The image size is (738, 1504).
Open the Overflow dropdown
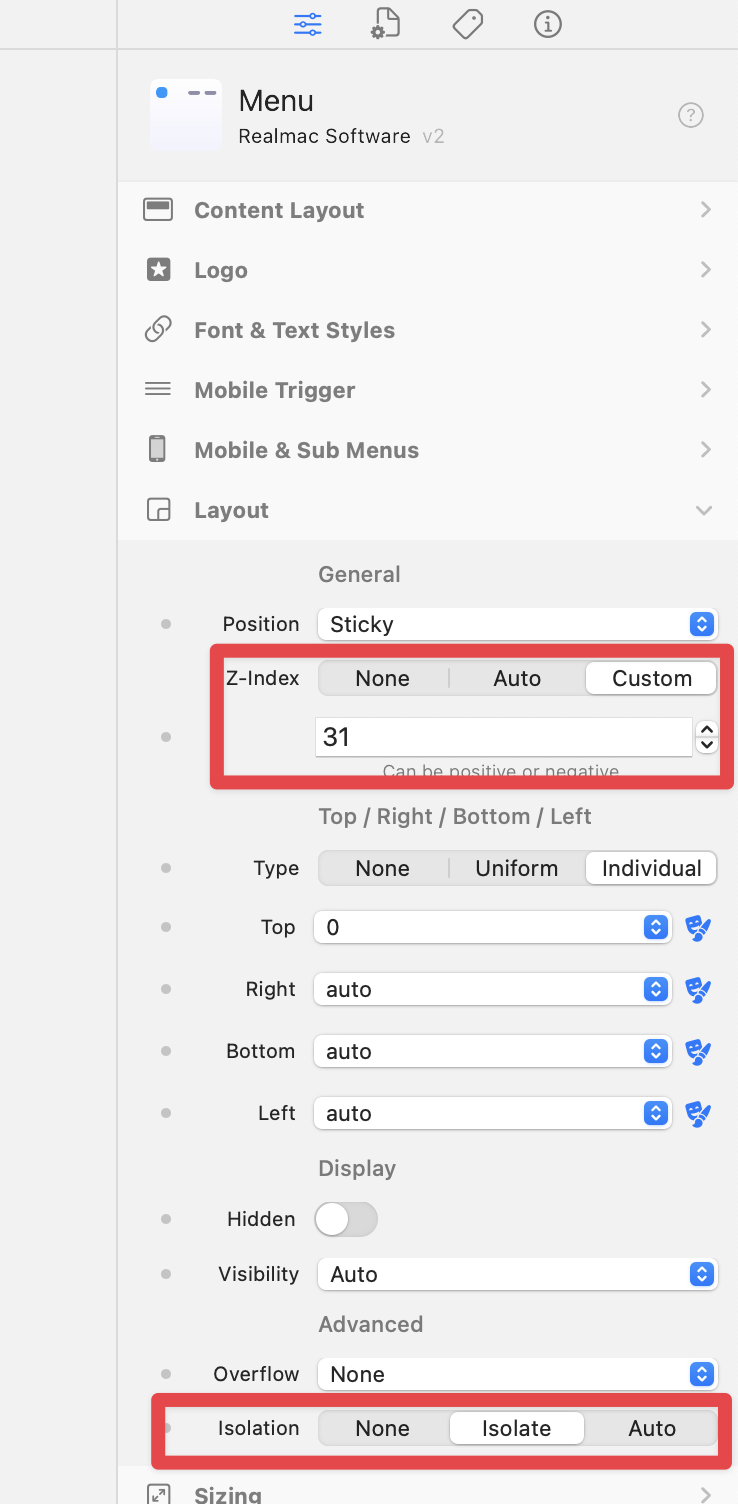(517, 1374)
